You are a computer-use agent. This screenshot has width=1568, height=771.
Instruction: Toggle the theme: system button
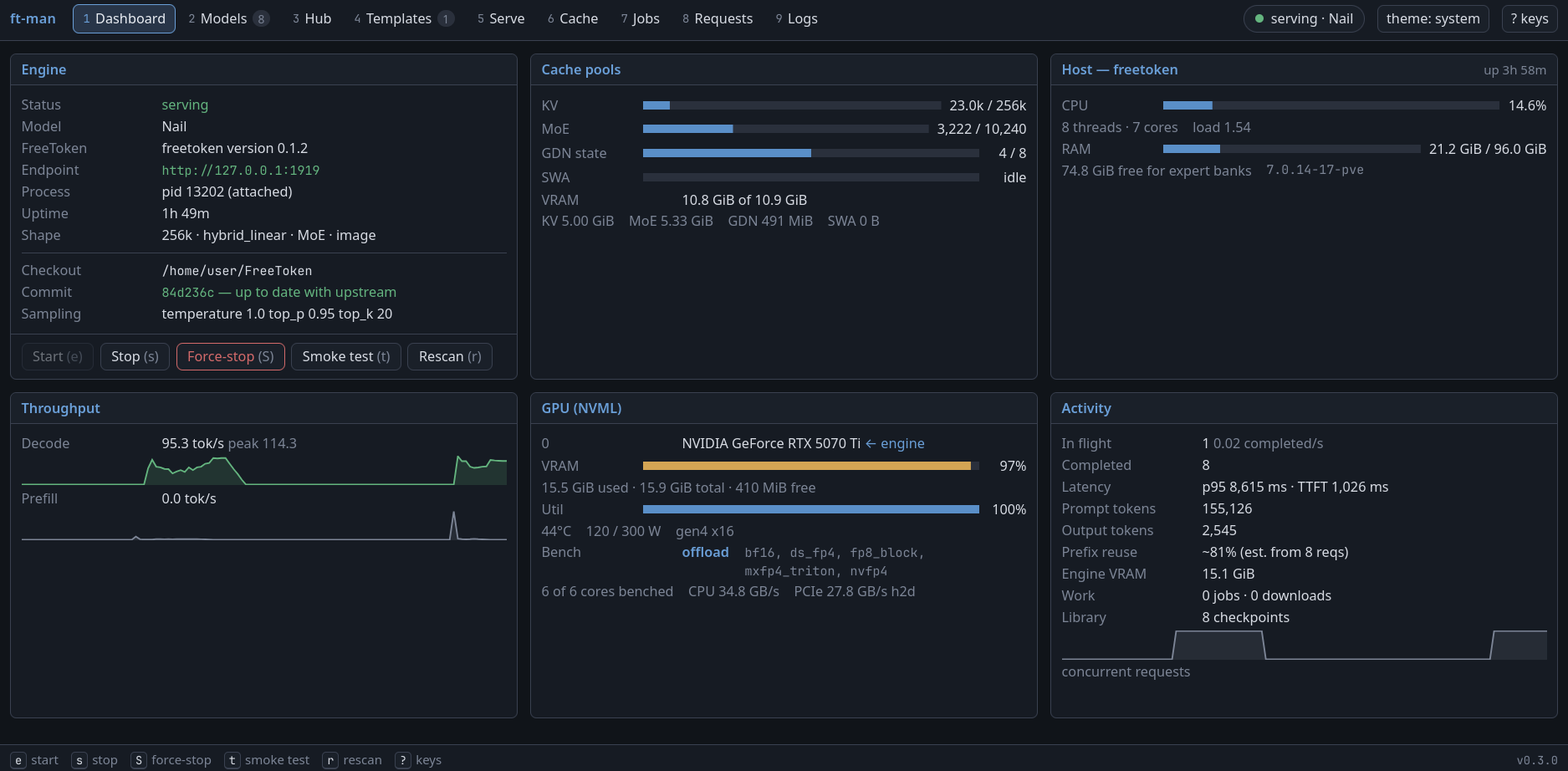click(1433, 18)
